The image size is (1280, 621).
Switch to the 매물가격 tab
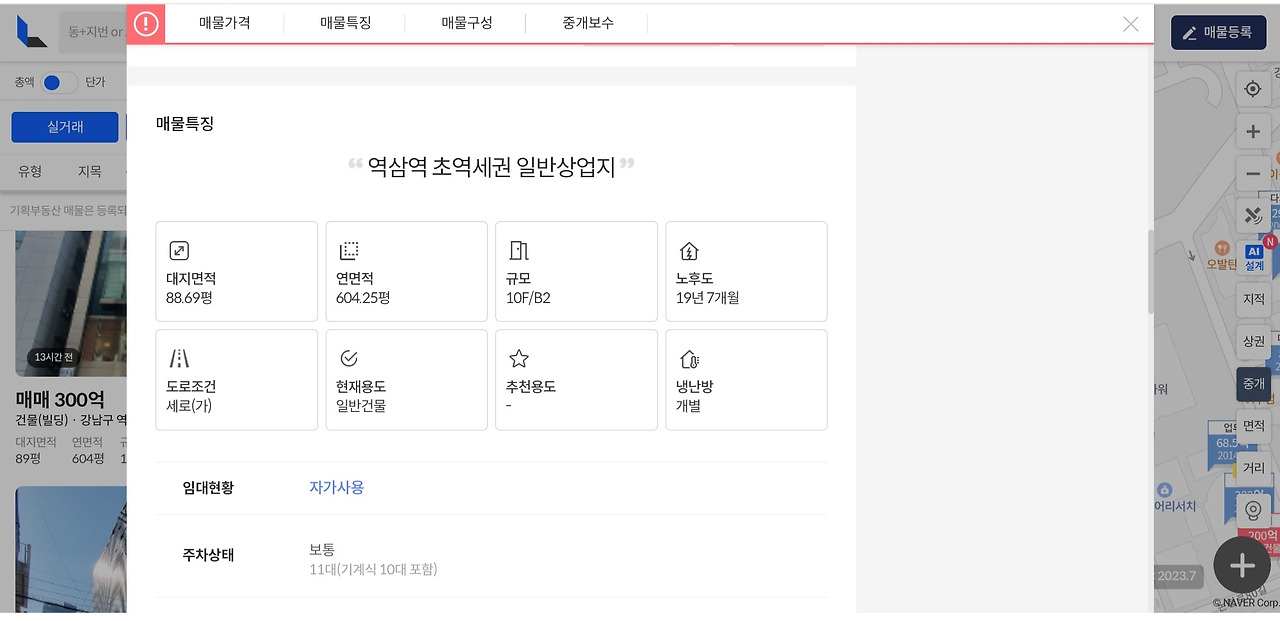(x=224, y=24)
